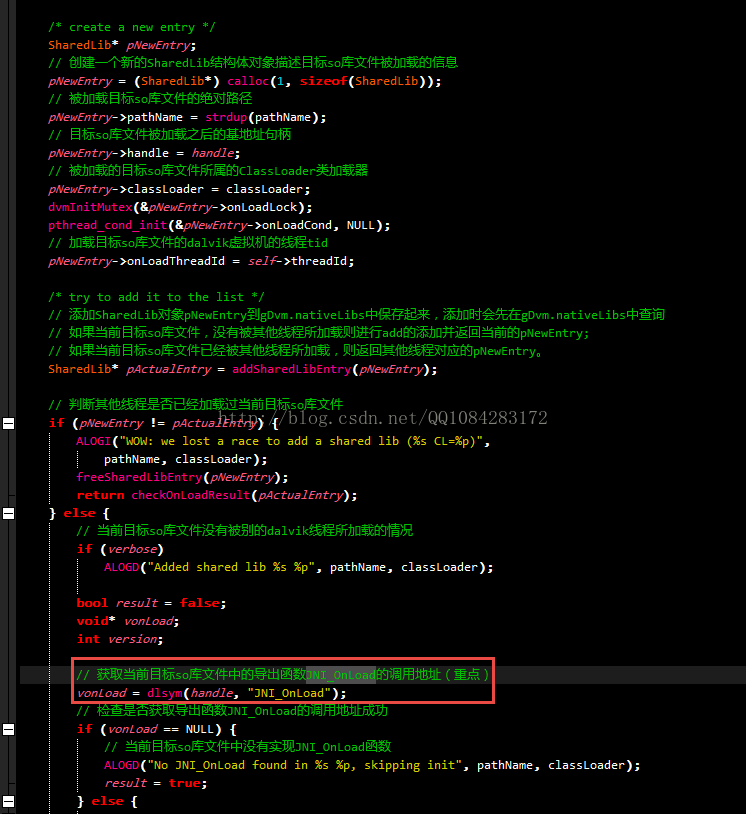Click the highlighted 'JNI_OnLoad' word in the comment
The width and height of the screenshot is (746, 814).
click(x=341, y=675)
